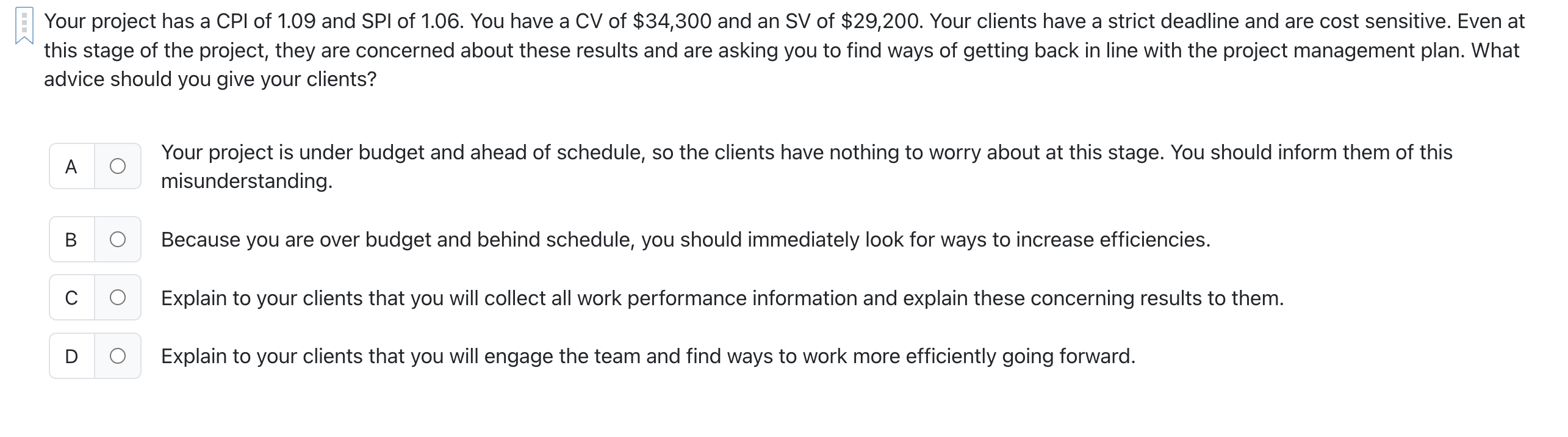This screenshot has width=1568, height=437.
Task: Click the word 'misunderstanding' in option A
Action: (246, 181)
